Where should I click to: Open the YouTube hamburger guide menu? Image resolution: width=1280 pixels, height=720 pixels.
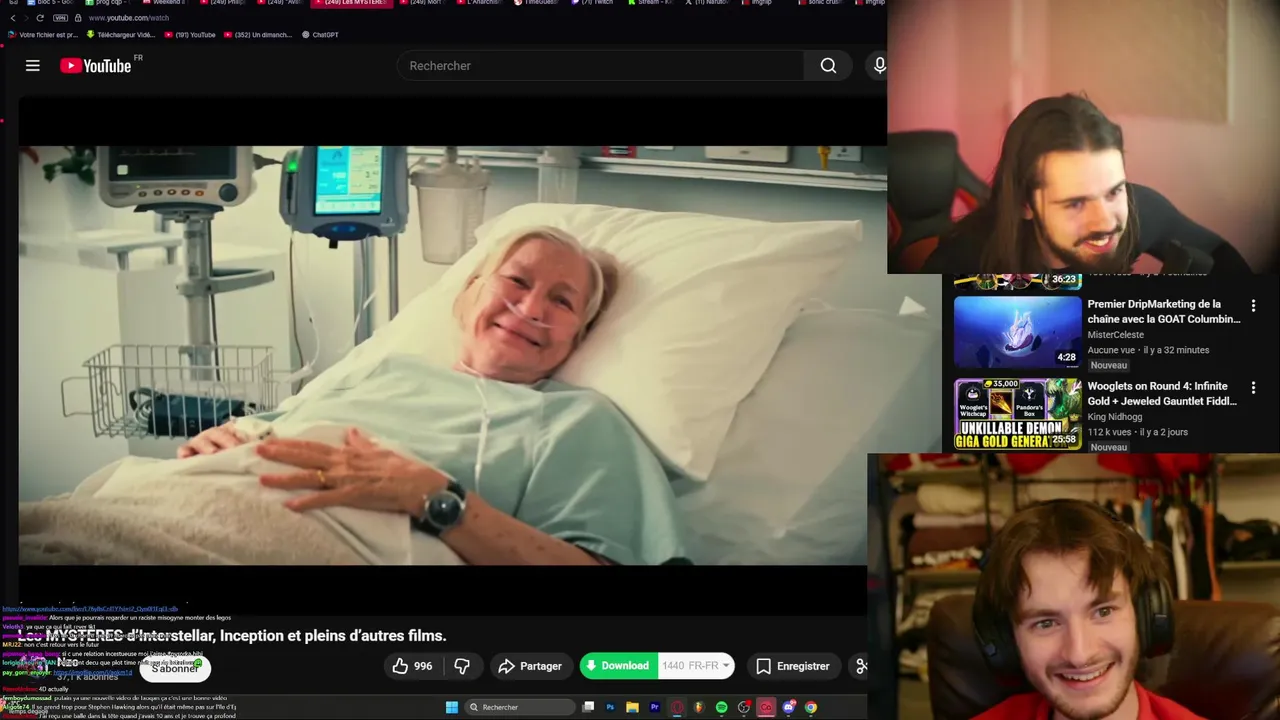coord(33,65)
